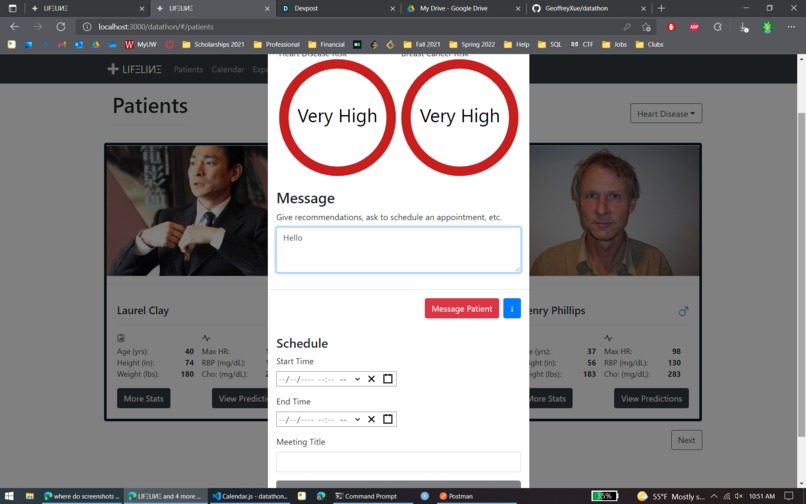
Task: Open File Explorer from the taskbar
Action: click(30, 496)
